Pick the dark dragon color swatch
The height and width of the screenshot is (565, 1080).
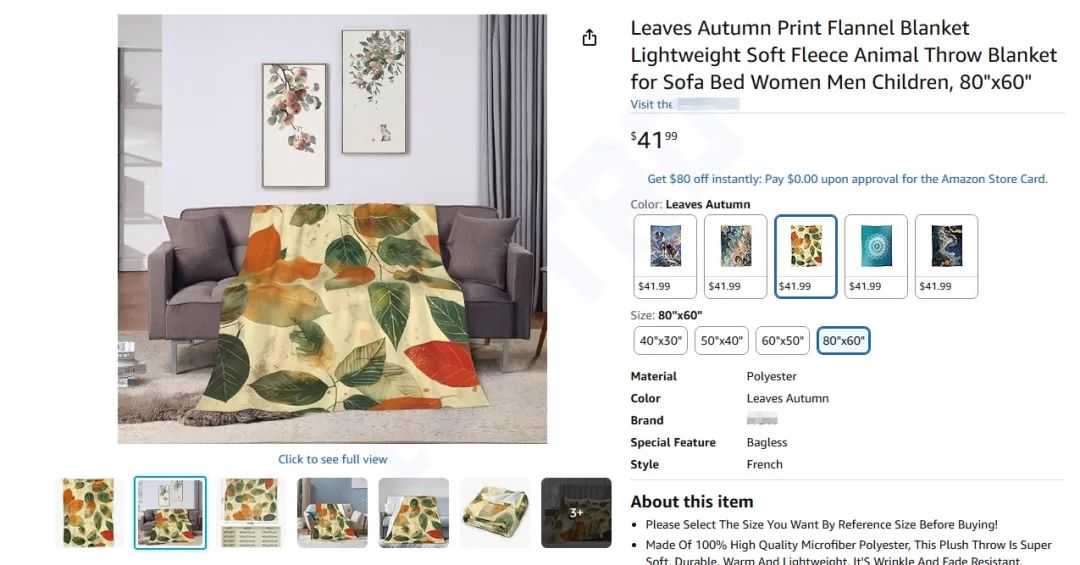946,256
